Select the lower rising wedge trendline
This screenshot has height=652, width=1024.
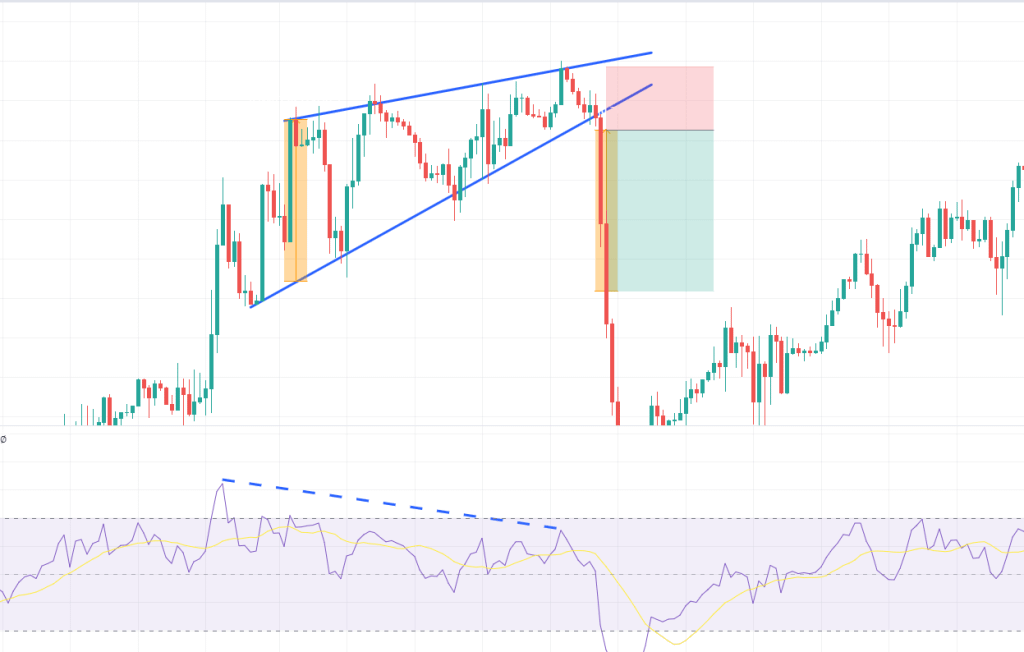point(400,226)
